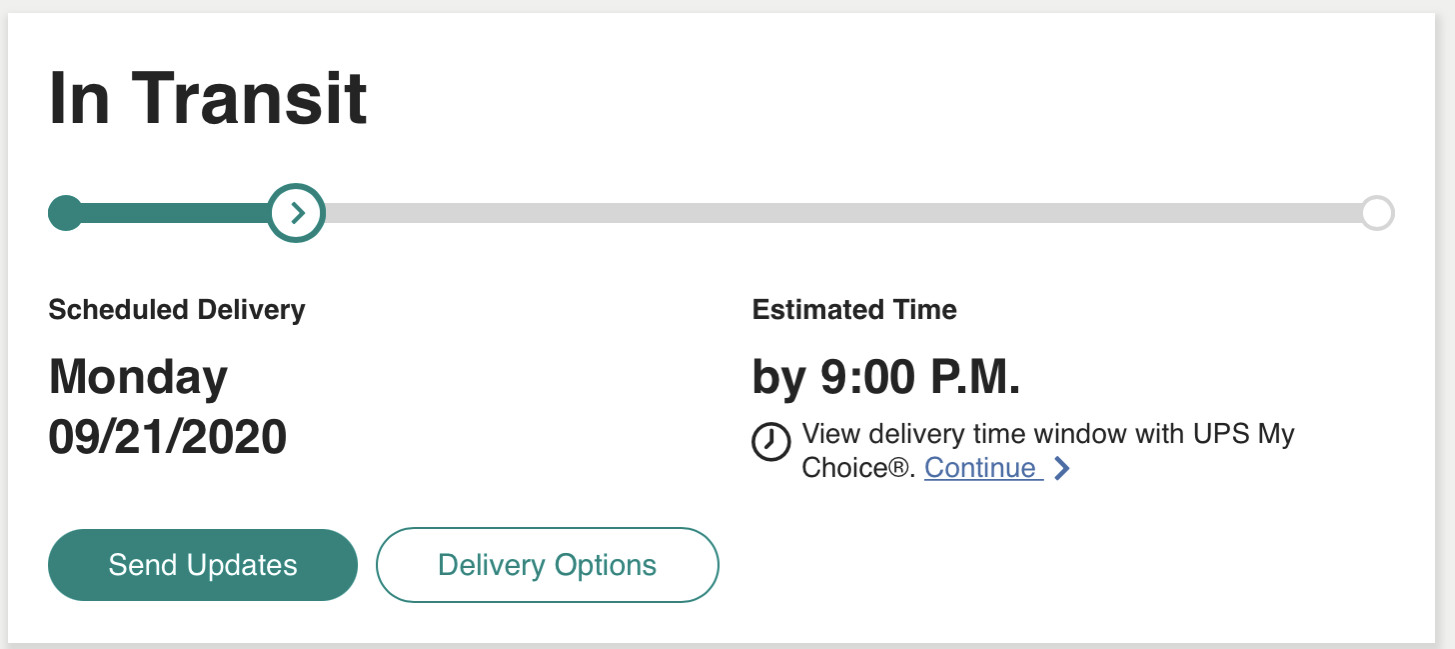Select the Estimated Time label

pos(854,310)
